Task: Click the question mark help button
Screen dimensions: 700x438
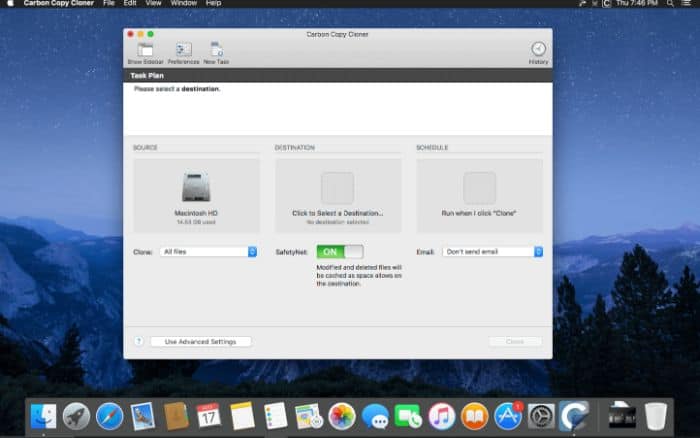Action: pyautogui.click(x=139, y=341)
